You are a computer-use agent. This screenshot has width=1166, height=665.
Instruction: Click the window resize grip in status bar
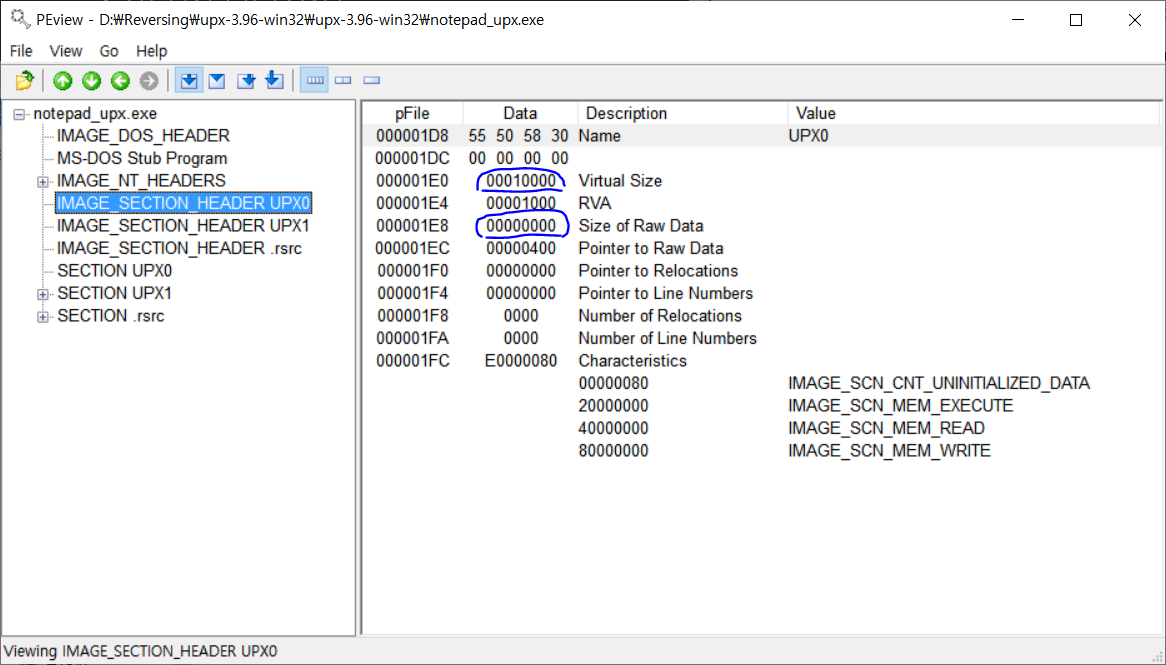pyautogui.click(x=1156, y=655)
